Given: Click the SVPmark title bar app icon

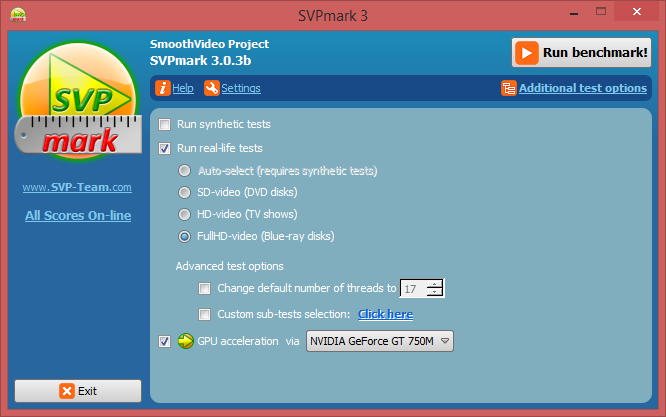Looking at the screenshot, I should [18, 15].
